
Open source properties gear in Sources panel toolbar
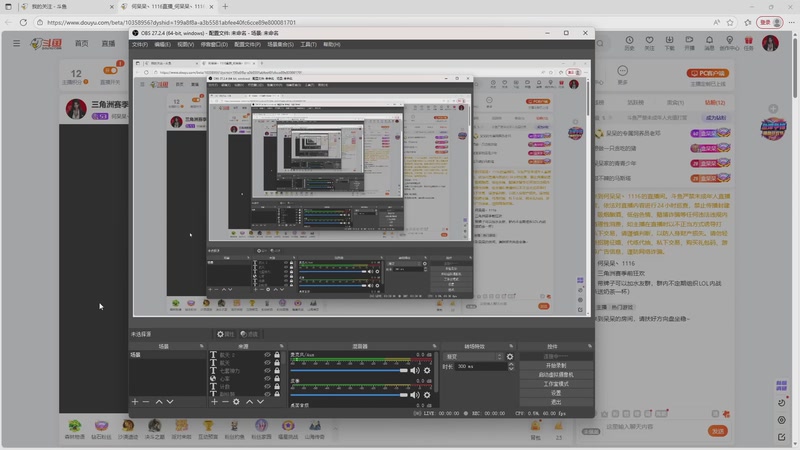point(236,402)
